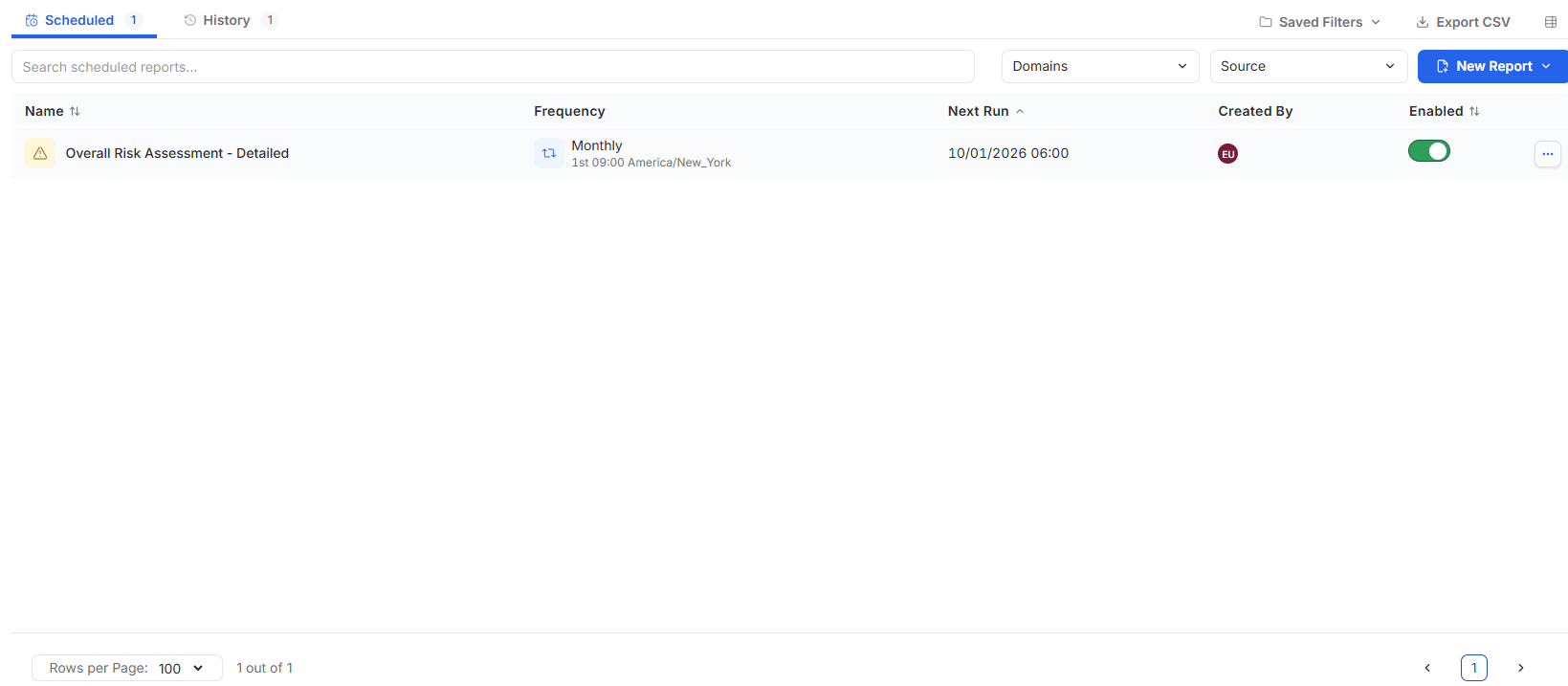Click the New Report button

pyautogui.click(x=1492, y=66)
